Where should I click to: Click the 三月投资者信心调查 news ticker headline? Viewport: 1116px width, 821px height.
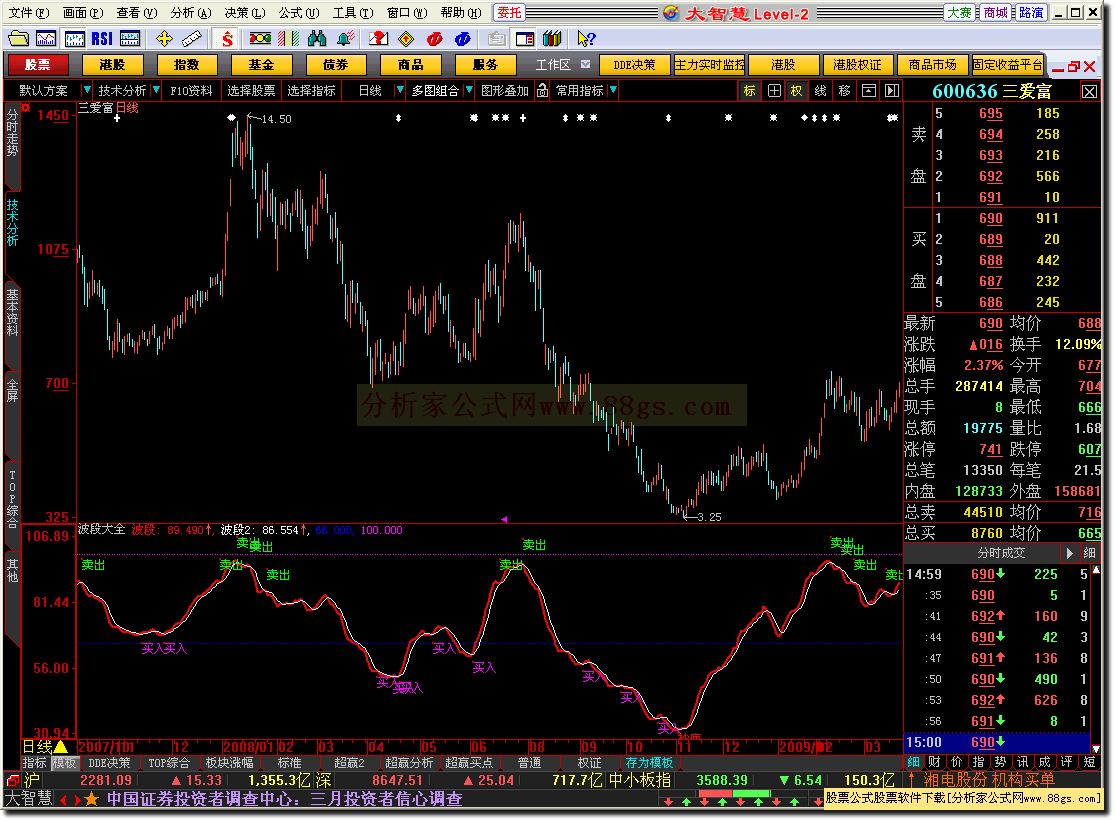coord(386,799)
